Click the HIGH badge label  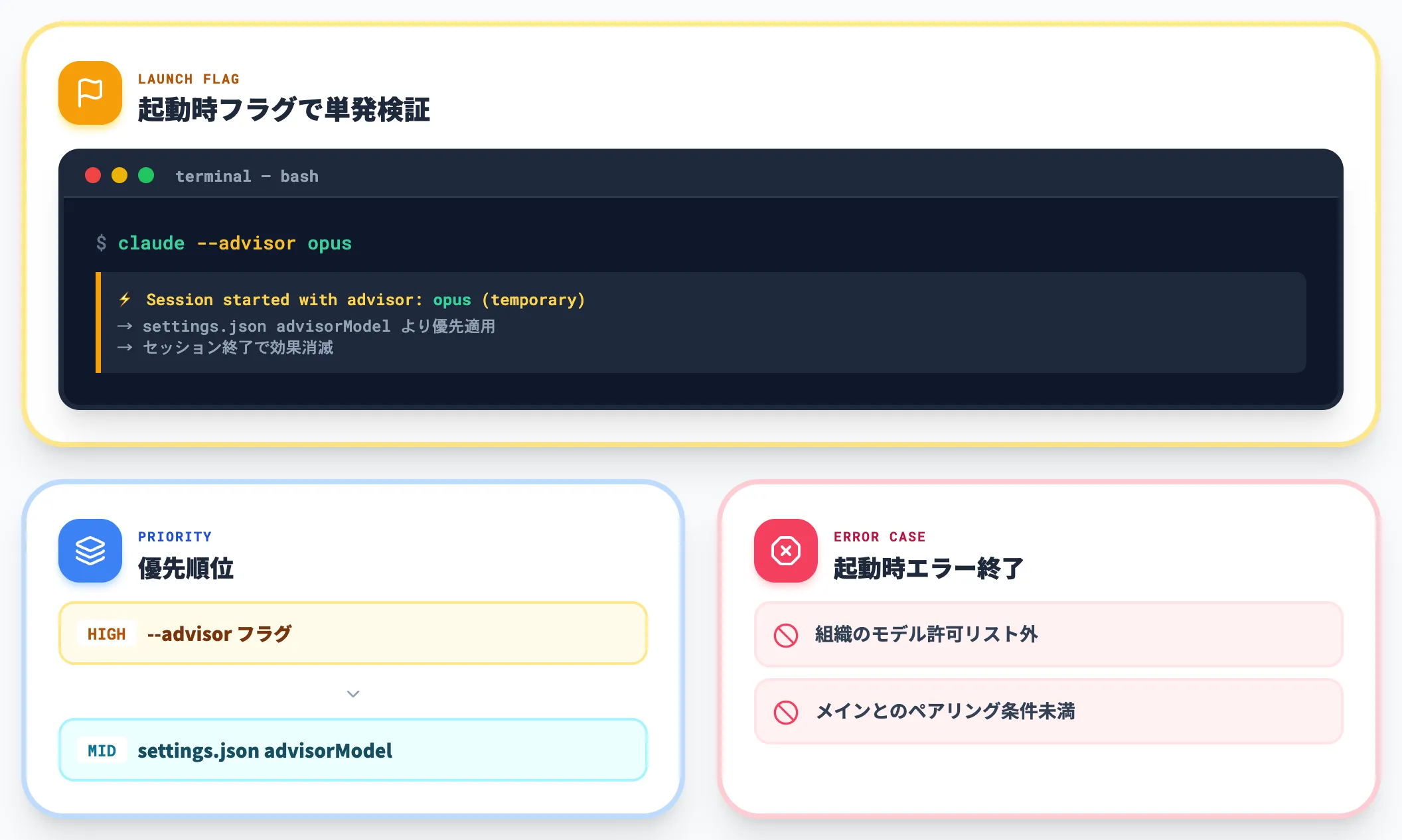tap(106, 634)
